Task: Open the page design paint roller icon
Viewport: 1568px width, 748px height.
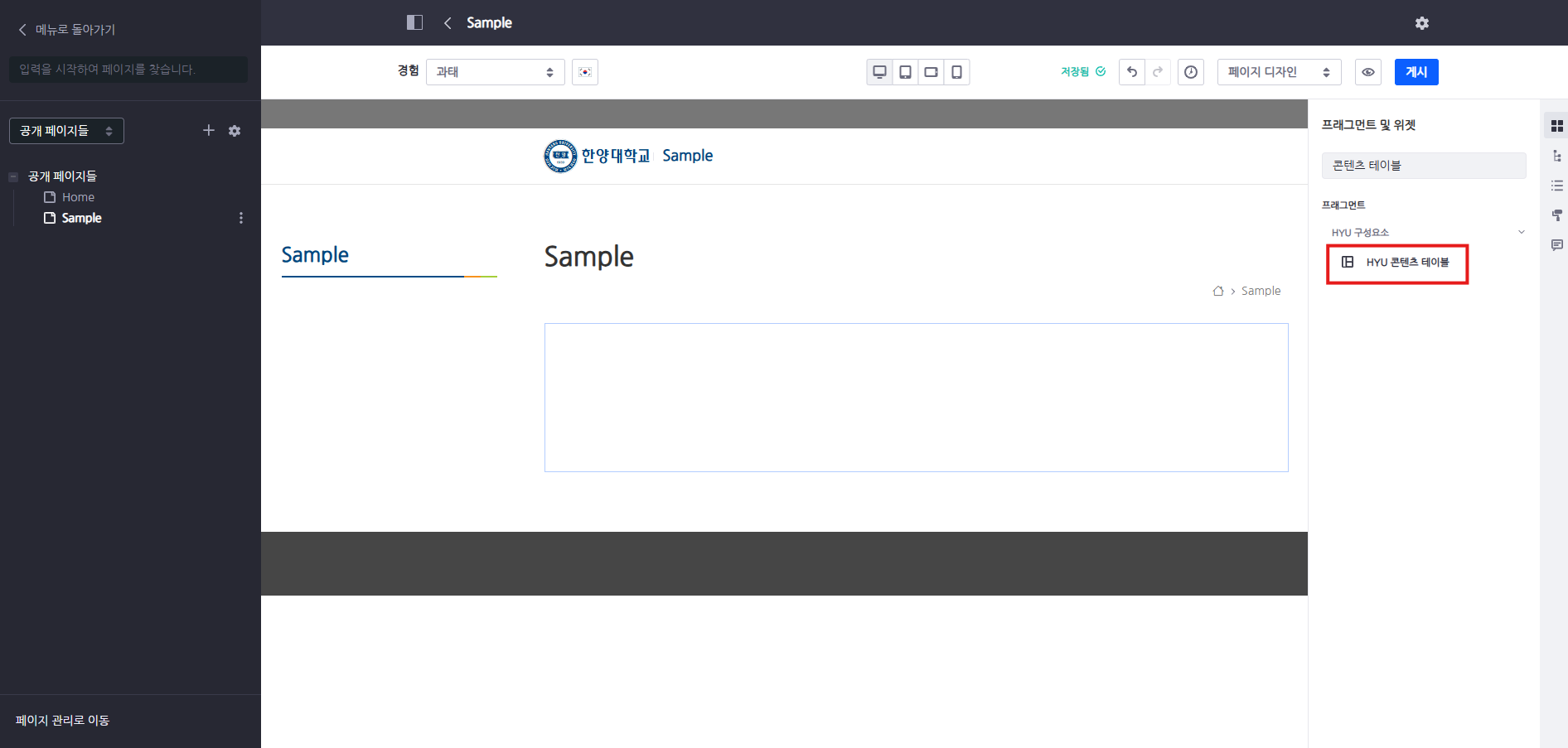Action: click(x=1557, y=215)
